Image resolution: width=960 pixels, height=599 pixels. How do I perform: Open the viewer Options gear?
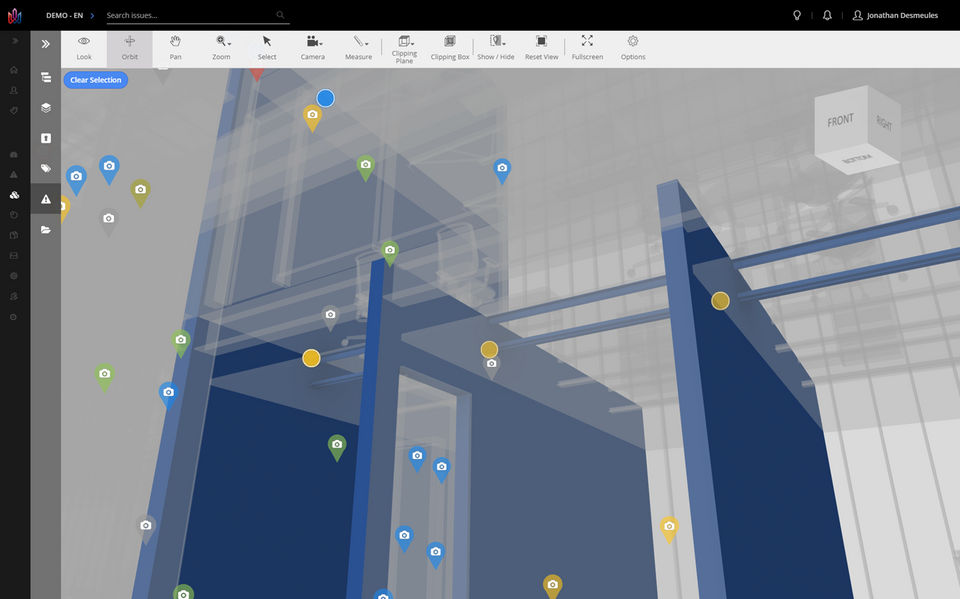pos(633,48)
